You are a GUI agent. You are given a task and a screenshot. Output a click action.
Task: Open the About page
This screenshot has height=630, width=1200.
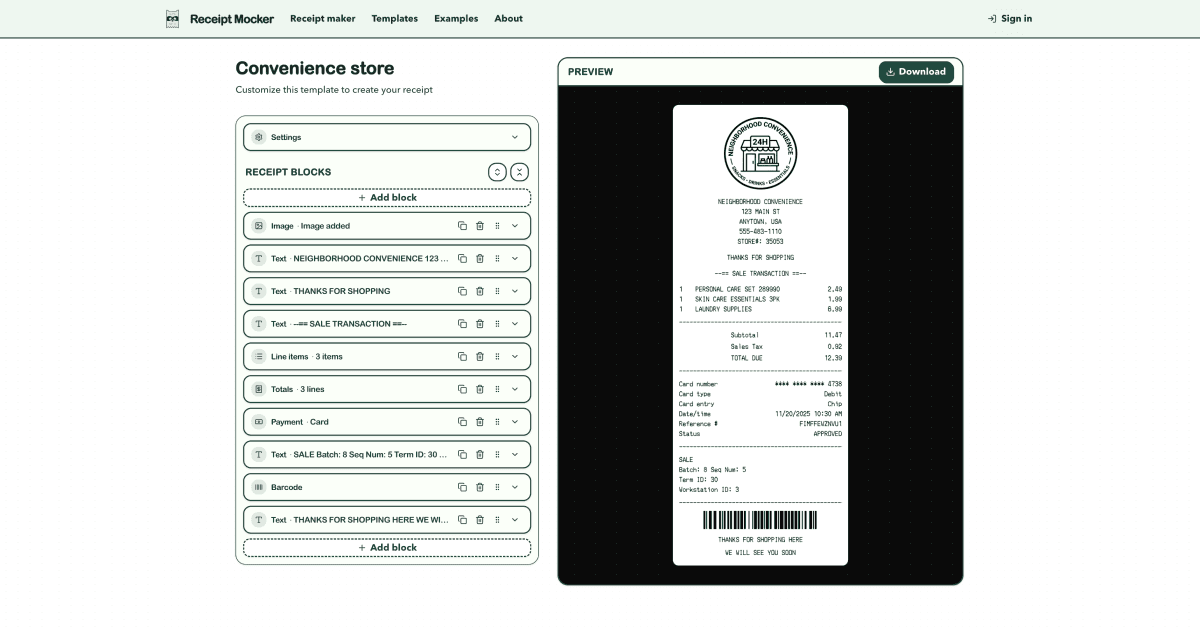(508, 18)
